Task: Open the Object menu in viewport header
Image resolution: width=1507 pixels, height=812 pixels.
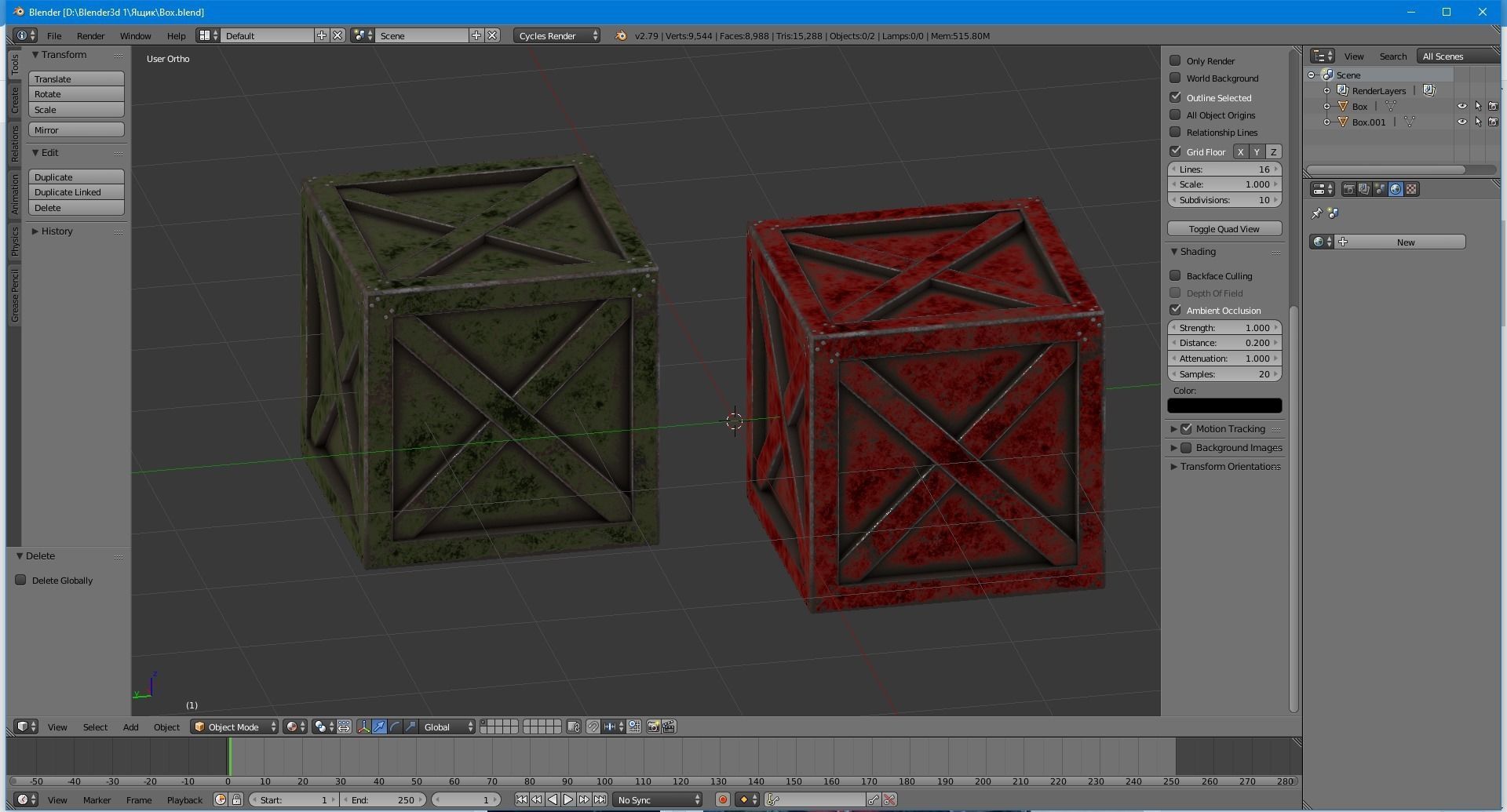Action: [x=166, y=726]
